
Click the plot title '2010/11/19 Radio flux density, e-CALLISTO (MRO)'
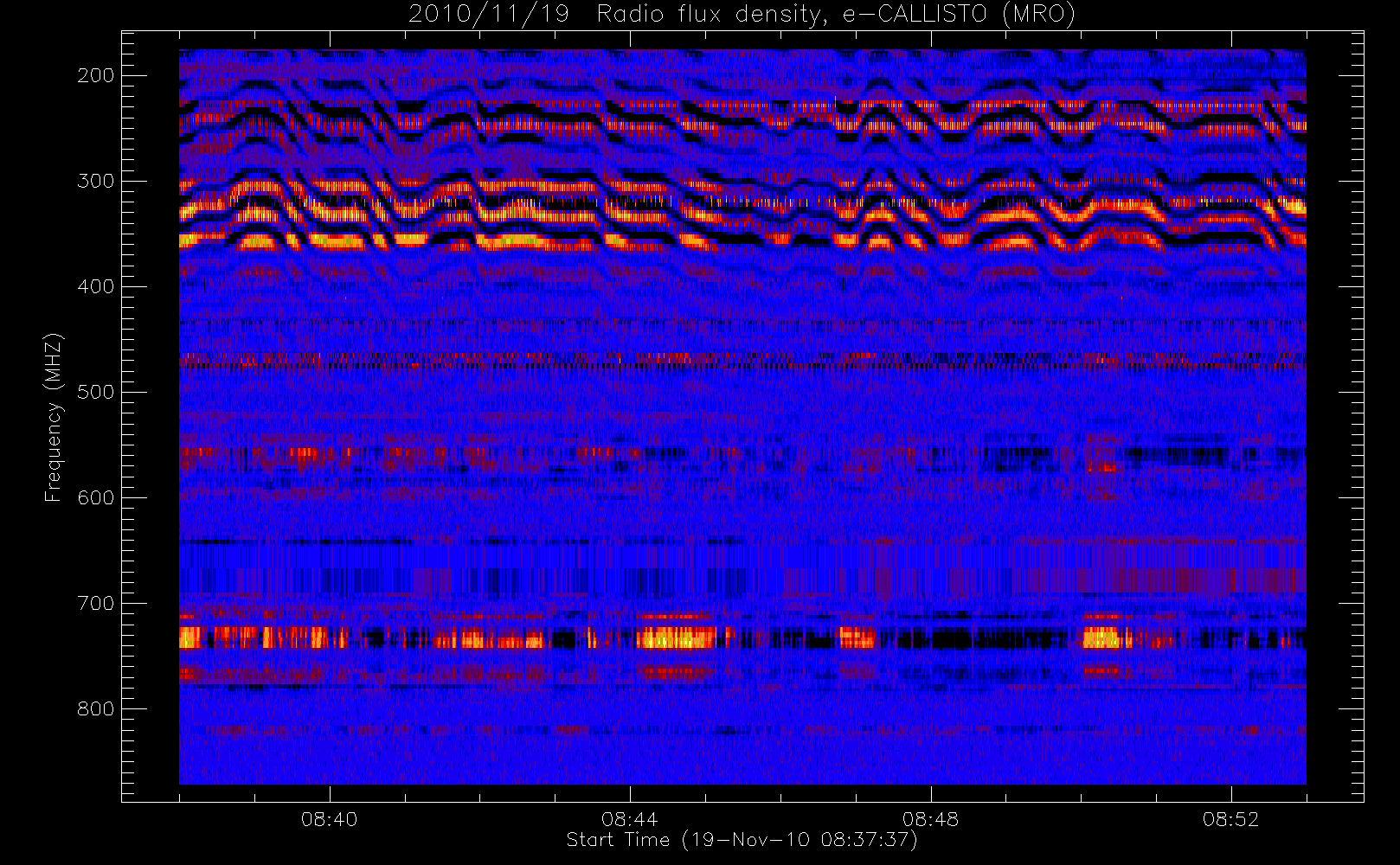[x=742, y=15]
